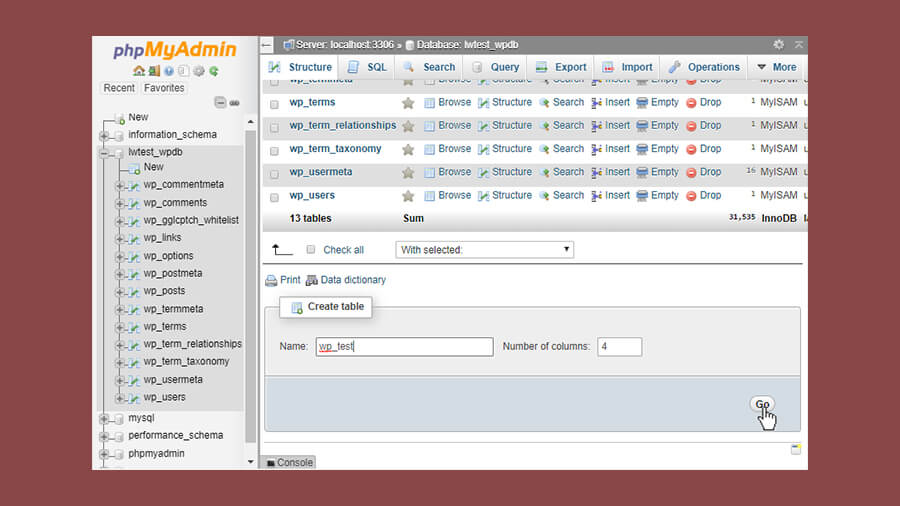
Task: Click the navigation panel scrollbar
Action: tap(250, 287)
